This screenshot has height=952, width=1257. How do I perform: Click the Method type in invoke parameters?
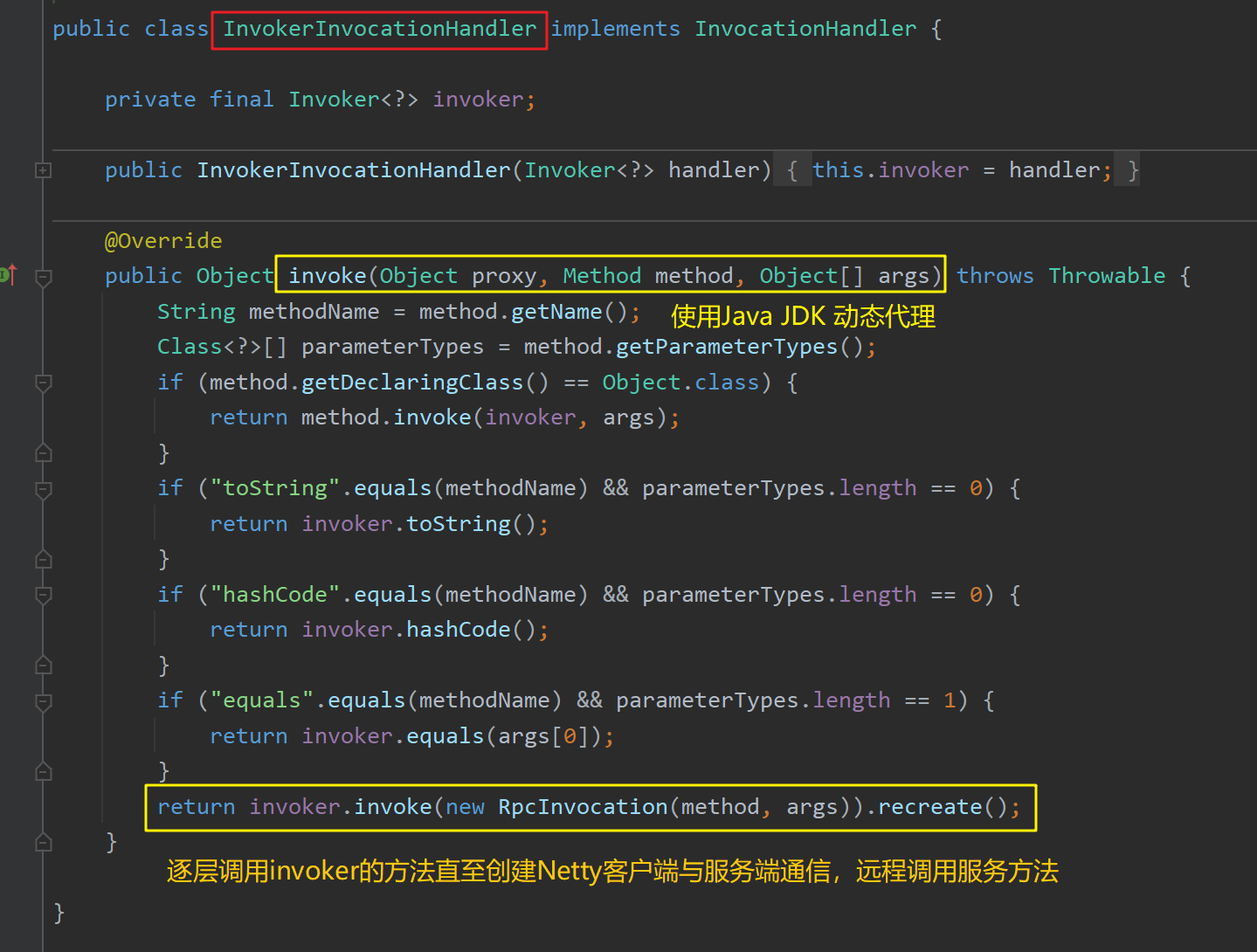[602, 276]
